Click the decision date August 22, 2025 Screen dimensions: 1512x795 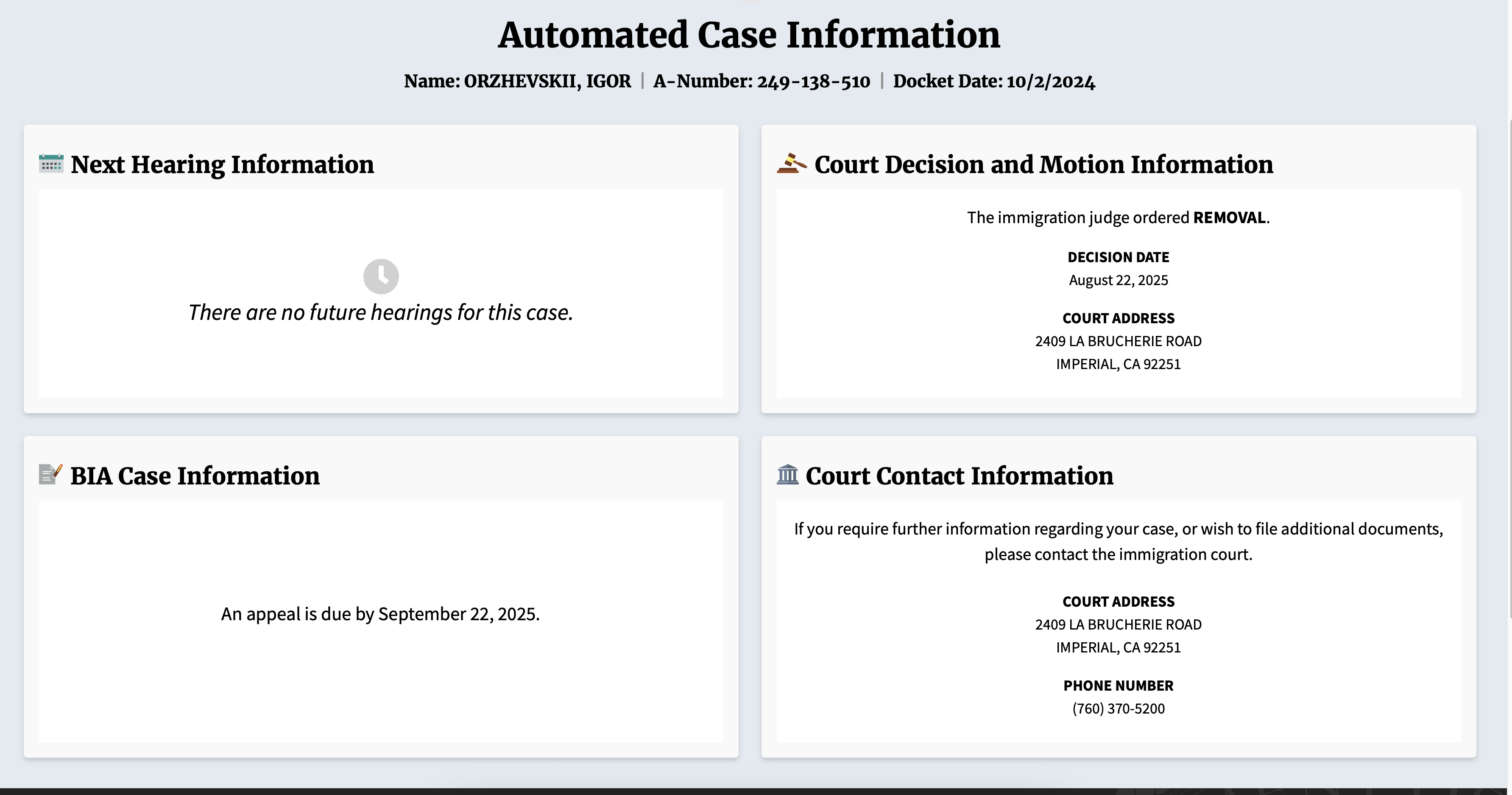(1118, 280)
